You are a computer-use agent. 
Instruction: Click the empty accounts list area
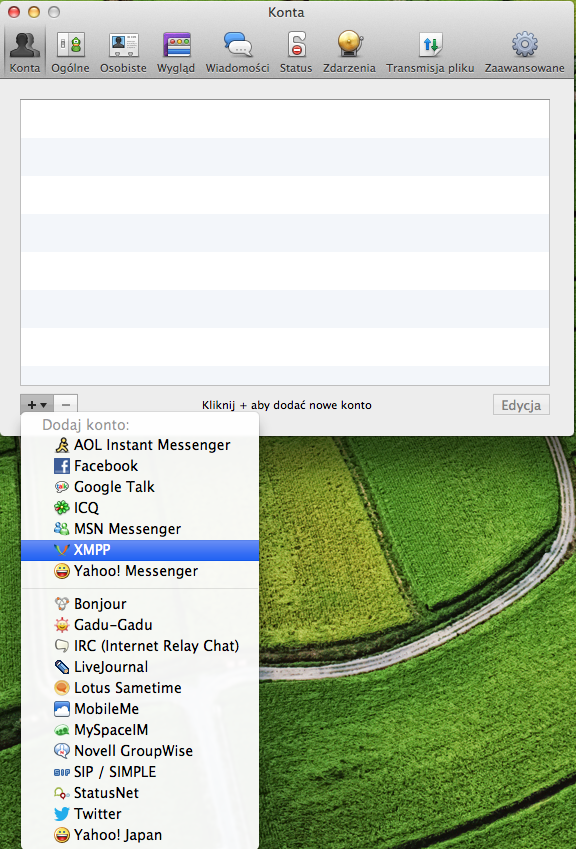285,242
